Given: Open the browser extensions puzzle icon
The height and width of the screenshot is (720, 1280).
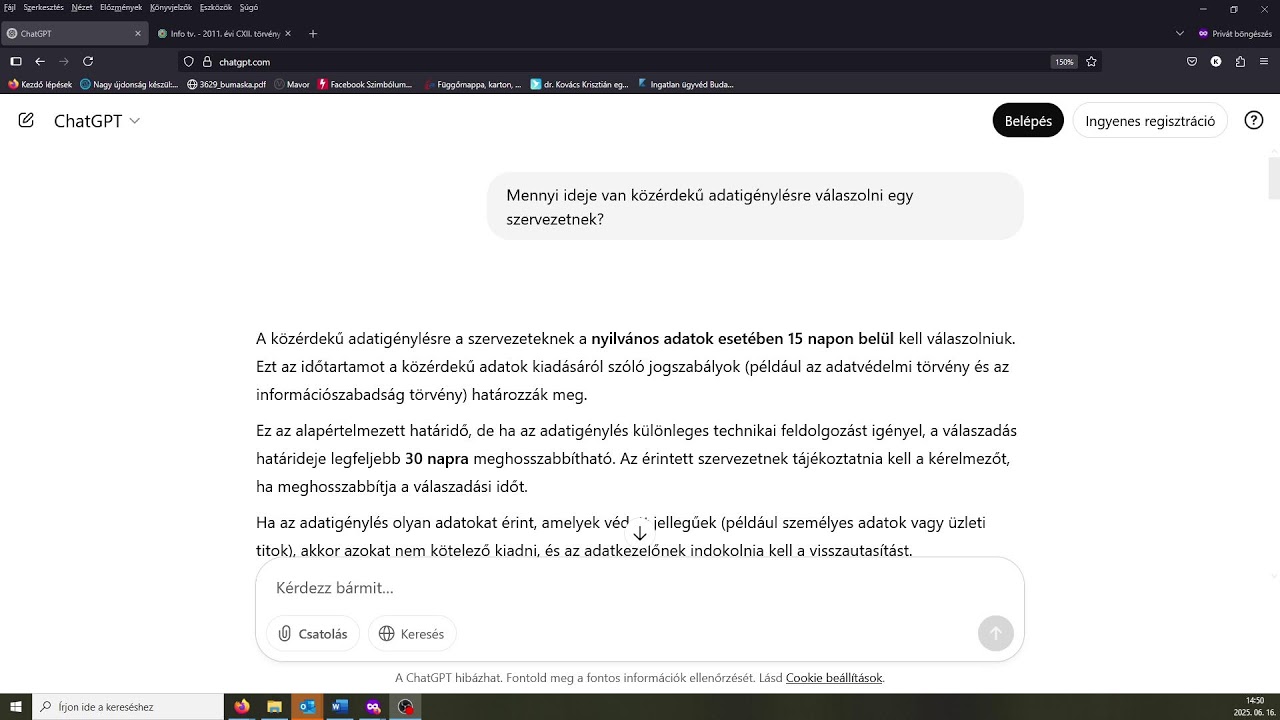Looking at the screenshot, I should [x=1240, y=61].
